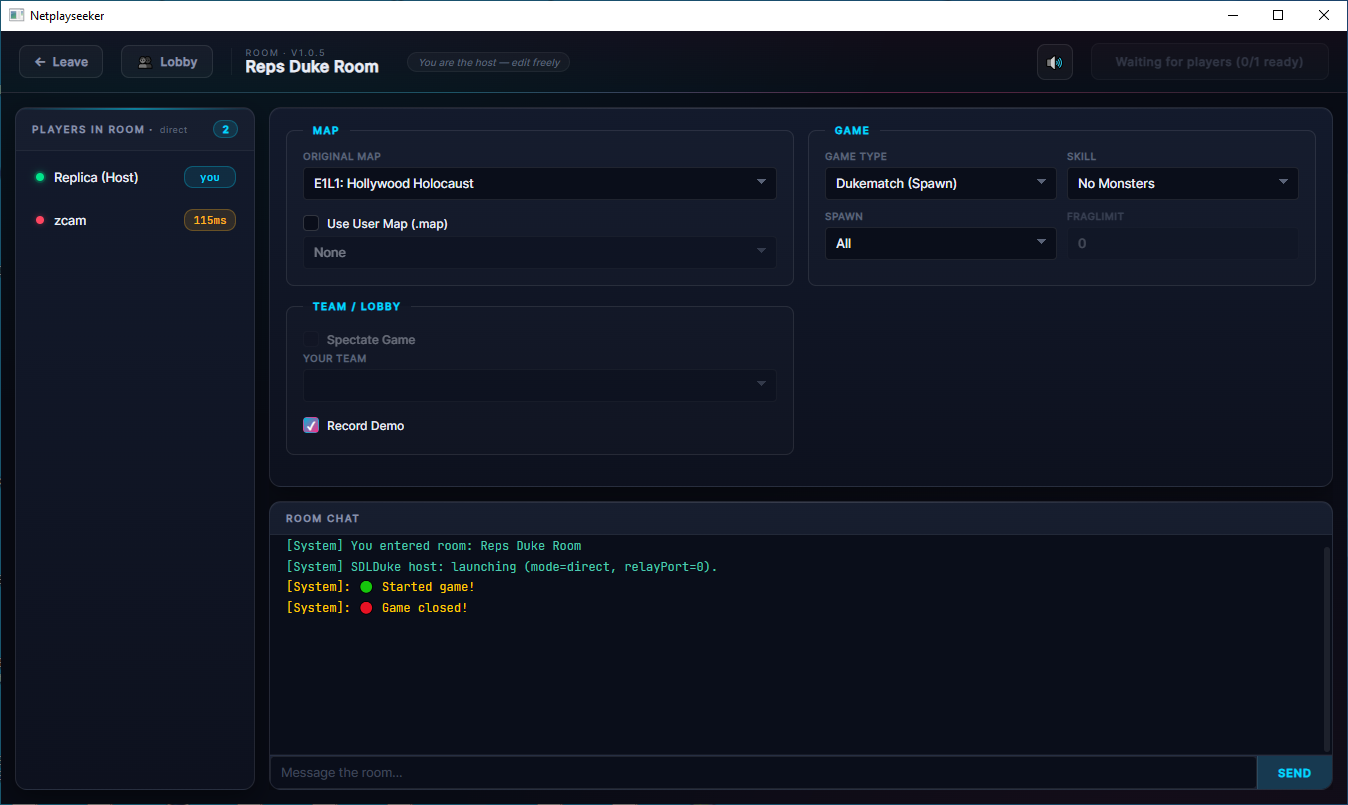The height and width of the screenshot is (805, 1348).
Task: Click the 'Game closed!' chat text
Action: [425, 608]
